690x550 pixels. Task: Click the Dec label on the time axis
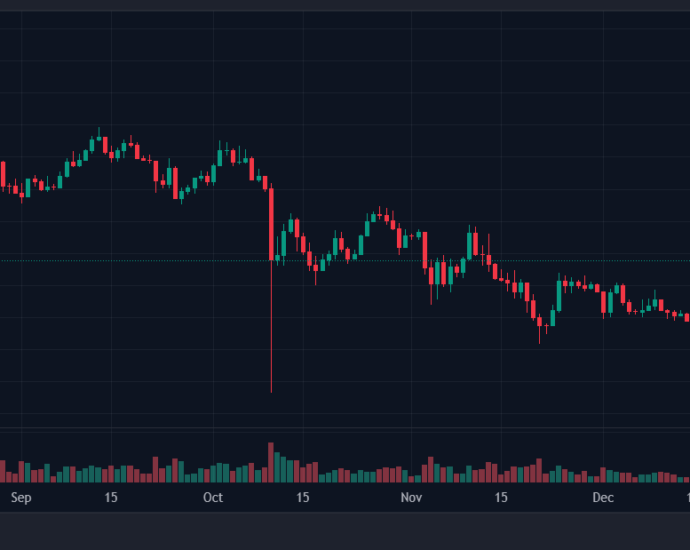[602, 497]
